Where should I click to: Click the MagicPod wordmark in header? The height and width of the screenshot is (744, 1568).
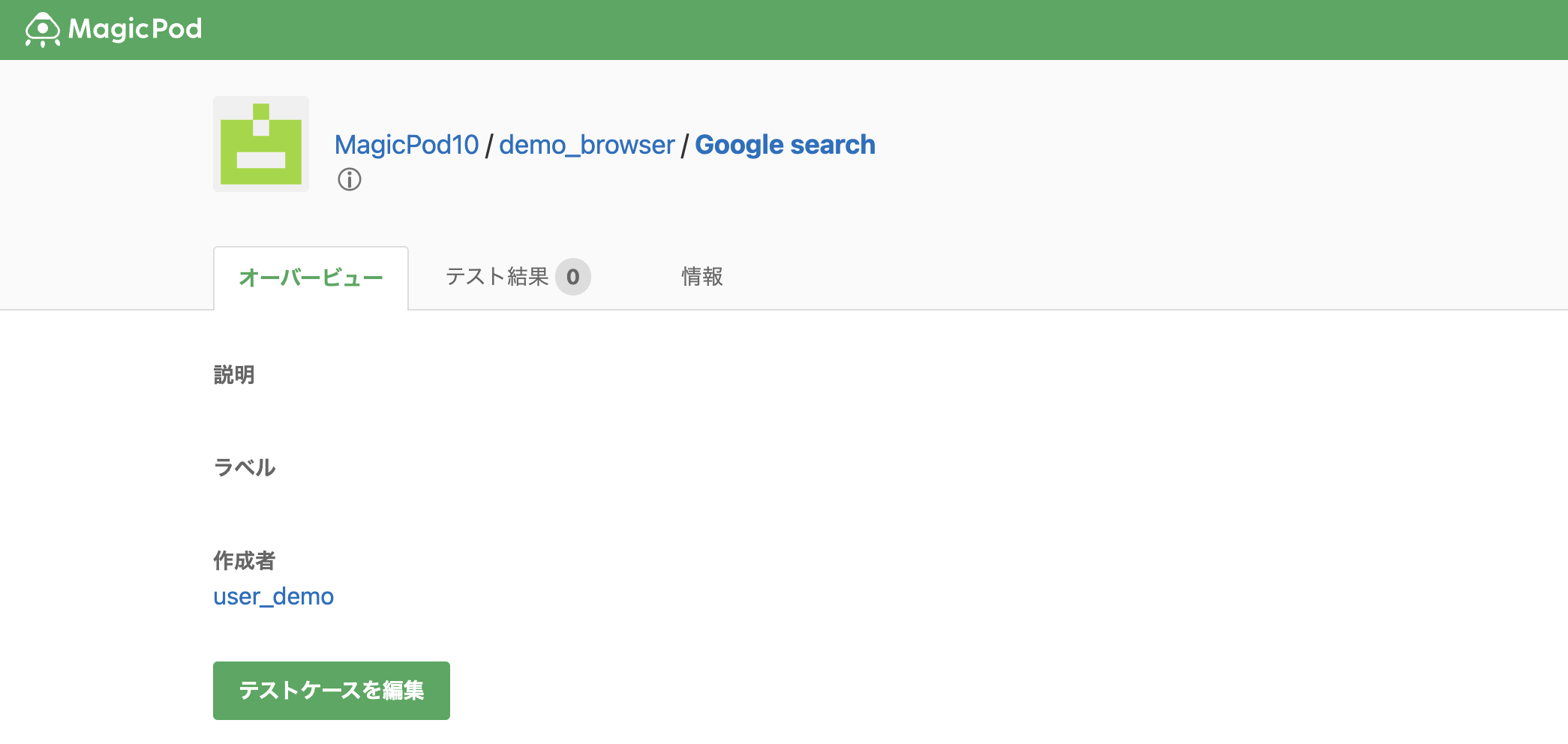(135, 29)
